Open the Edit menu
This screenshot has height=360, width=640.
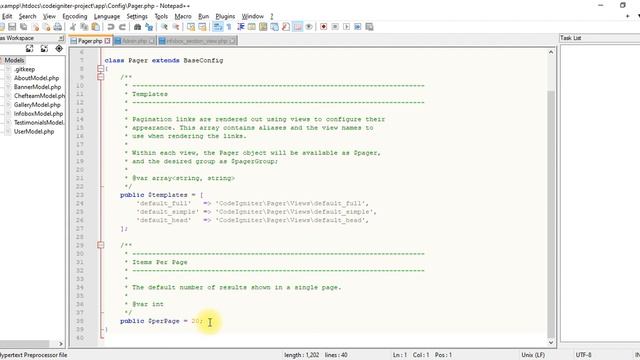click(7, 16)
